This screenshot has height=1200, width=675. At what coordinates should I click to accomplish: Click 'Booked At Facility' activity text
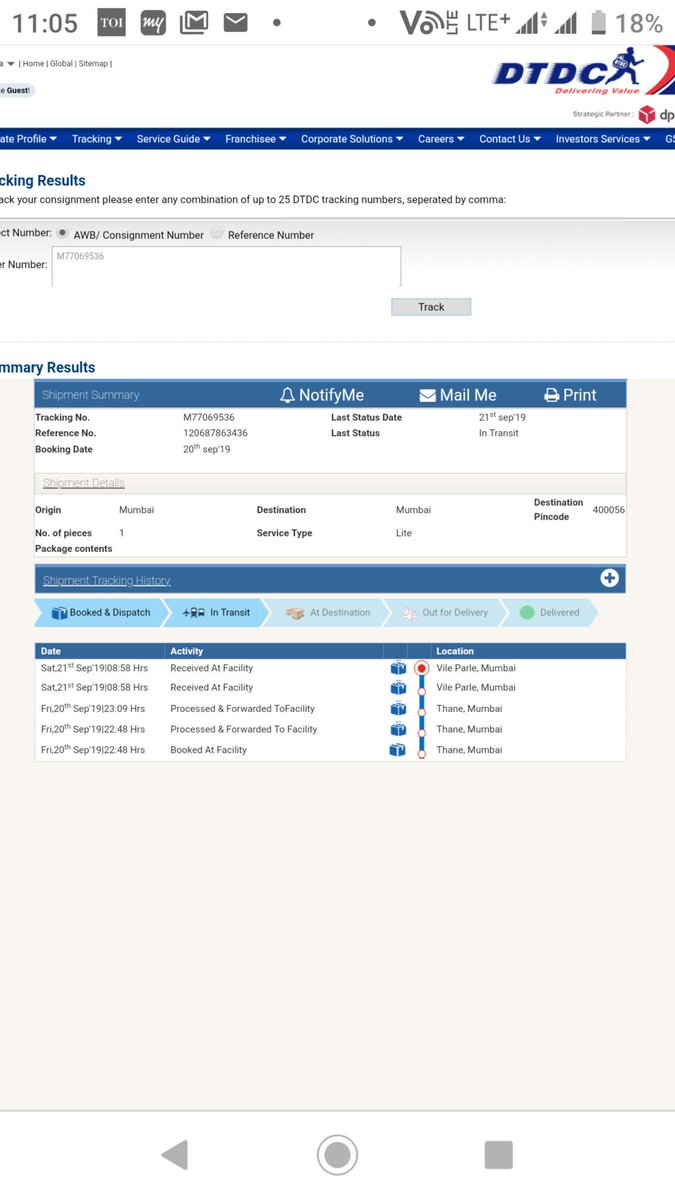pyautogui.click(x=208, y=750)
